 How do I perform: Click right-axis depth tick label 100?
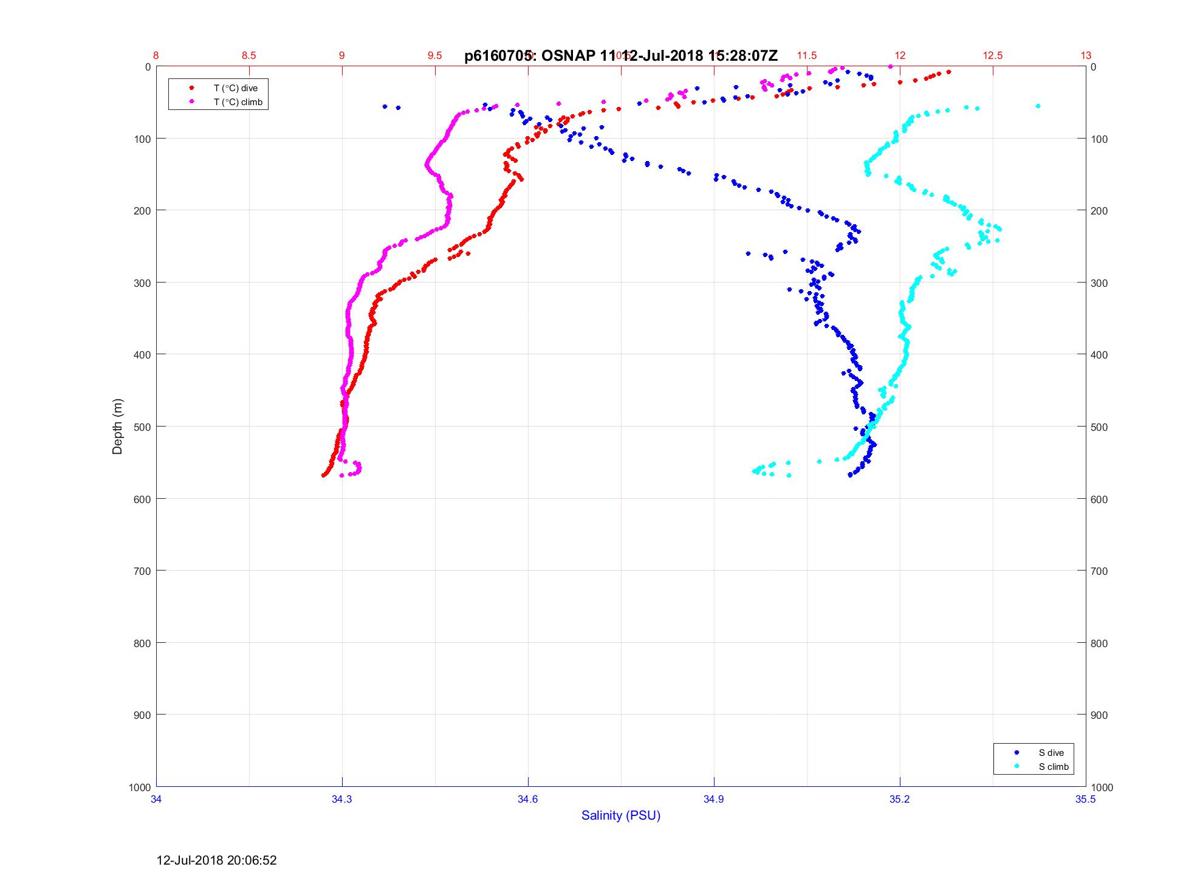click(x=1101, y=138)
